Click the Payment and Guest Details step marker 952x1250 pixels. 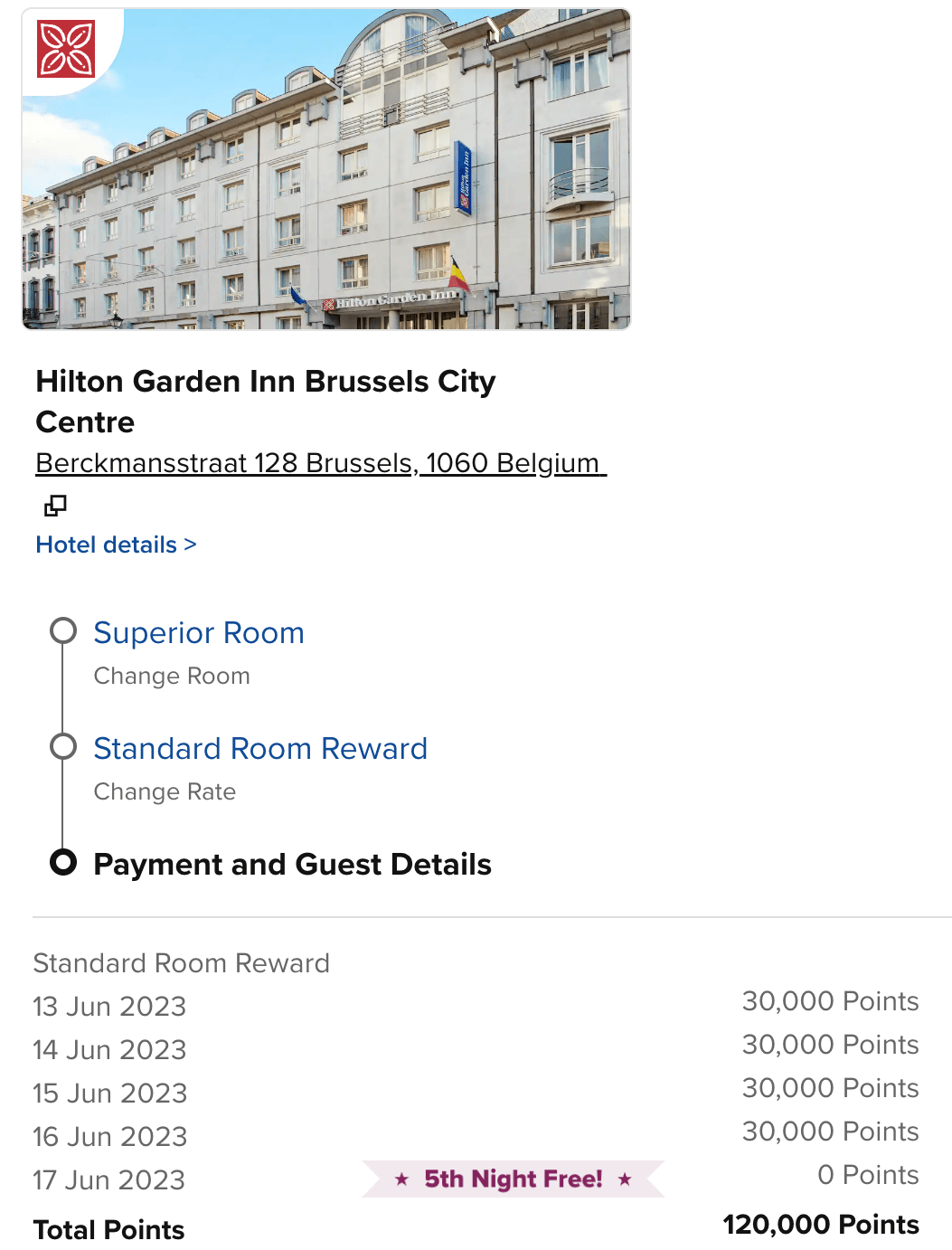(x=63, y=863)
